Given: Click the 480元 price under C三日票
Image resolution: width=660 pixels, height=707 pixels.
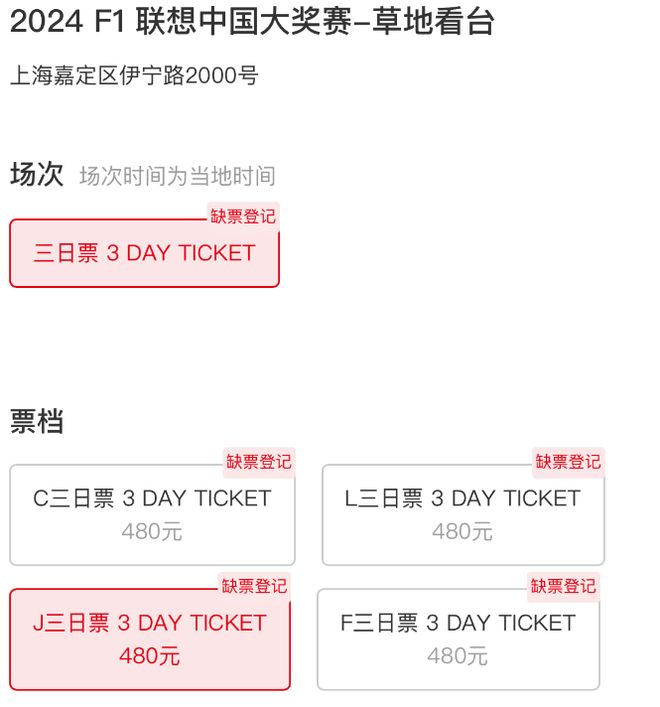Looking at the screenshot, I should pos(152,532).
